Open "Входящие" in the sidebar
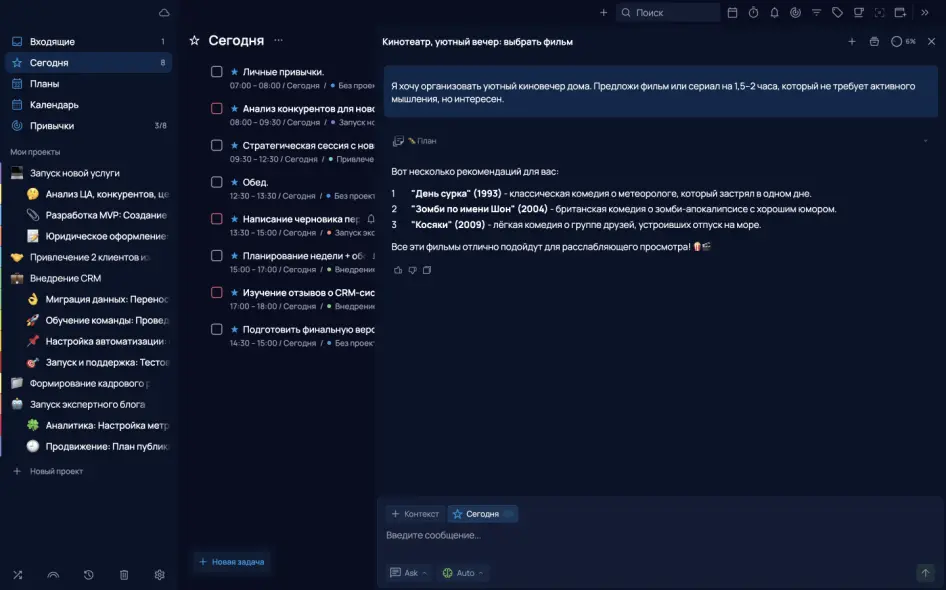The height and width of the screenshot is (590, 946). pyautogui.click(x=52, y=42)
